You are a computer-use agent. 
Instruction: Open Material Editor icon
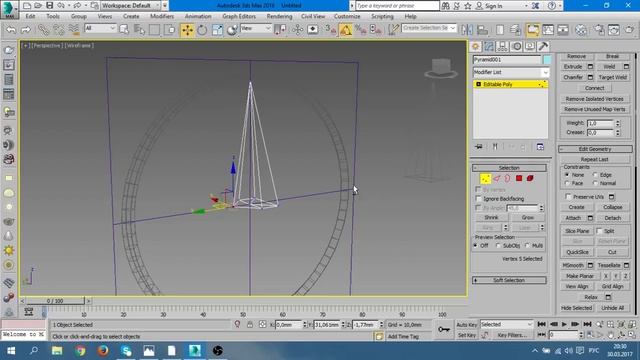tap(581, 30)
